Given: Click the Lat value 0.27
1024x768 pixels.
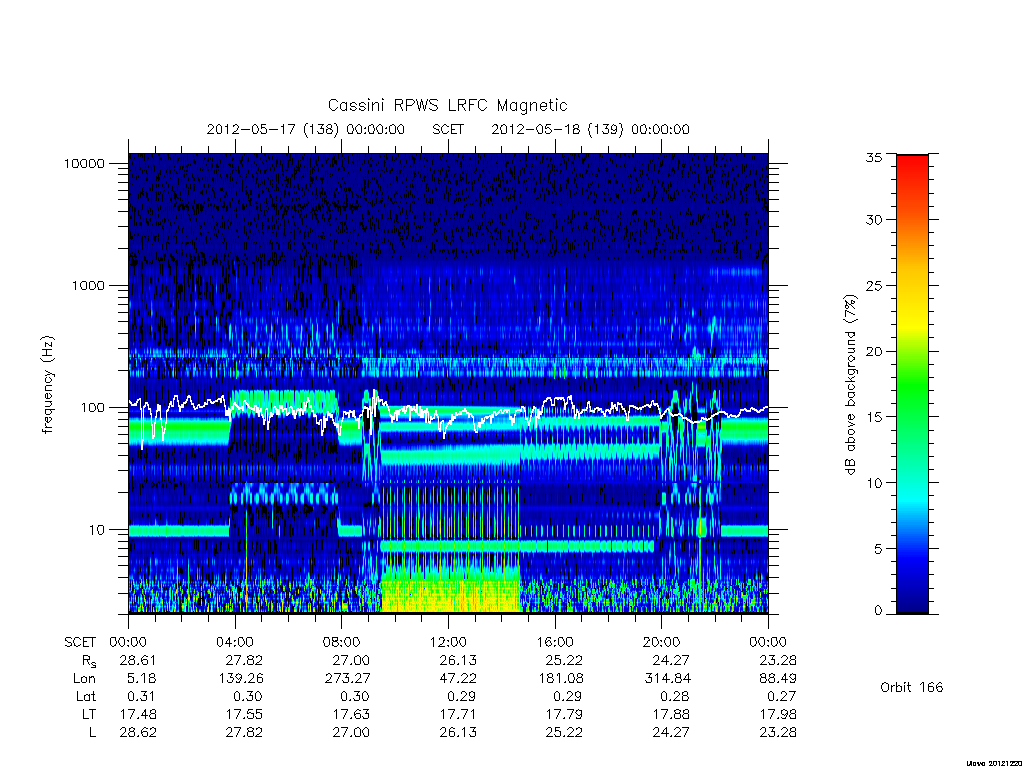Looking at the screenshot, I should (782, 696).
